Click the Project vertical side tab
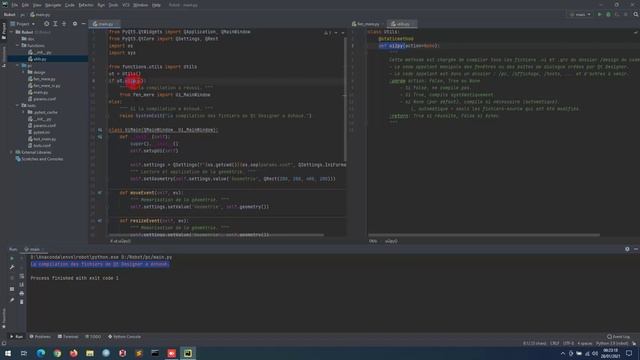The height and width of the screenshot is (360, 640). tap(4, 31)
